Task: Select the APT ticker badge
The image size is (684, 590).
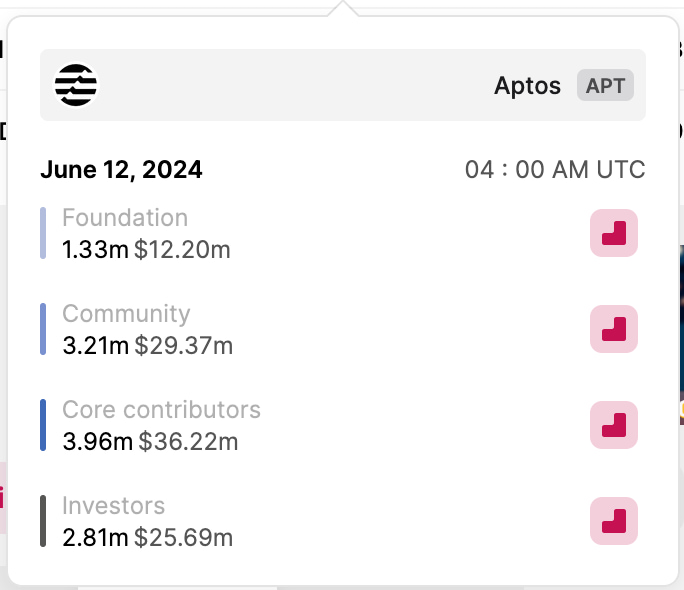Action: (x=605, y=85)
